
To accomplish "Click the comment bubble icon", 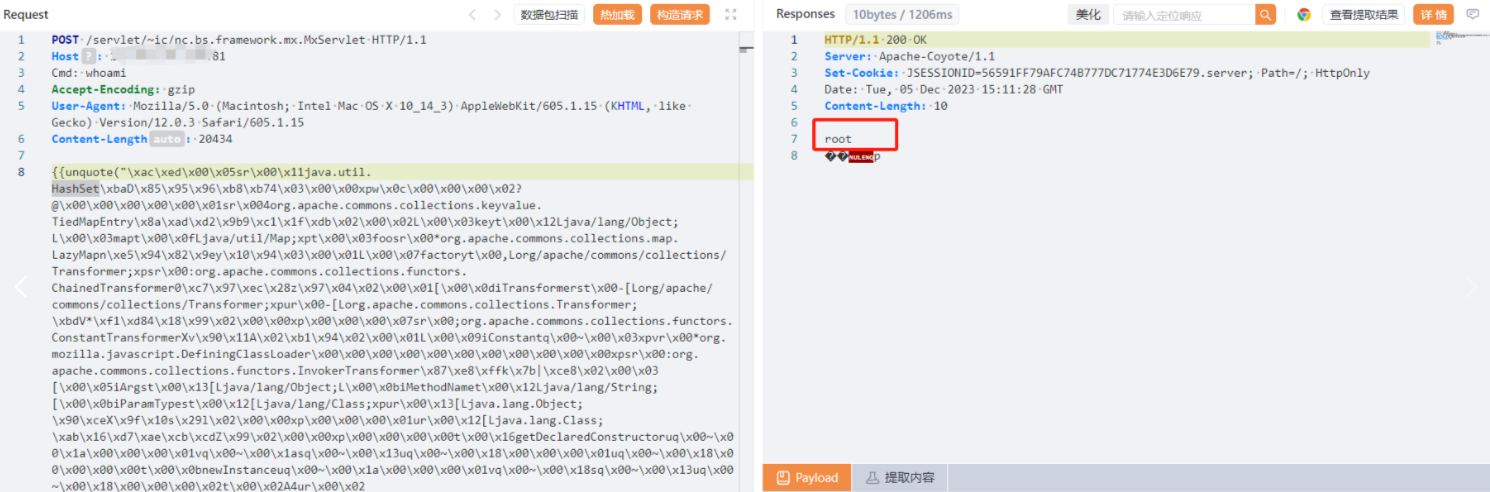I will coord(1472,15).
